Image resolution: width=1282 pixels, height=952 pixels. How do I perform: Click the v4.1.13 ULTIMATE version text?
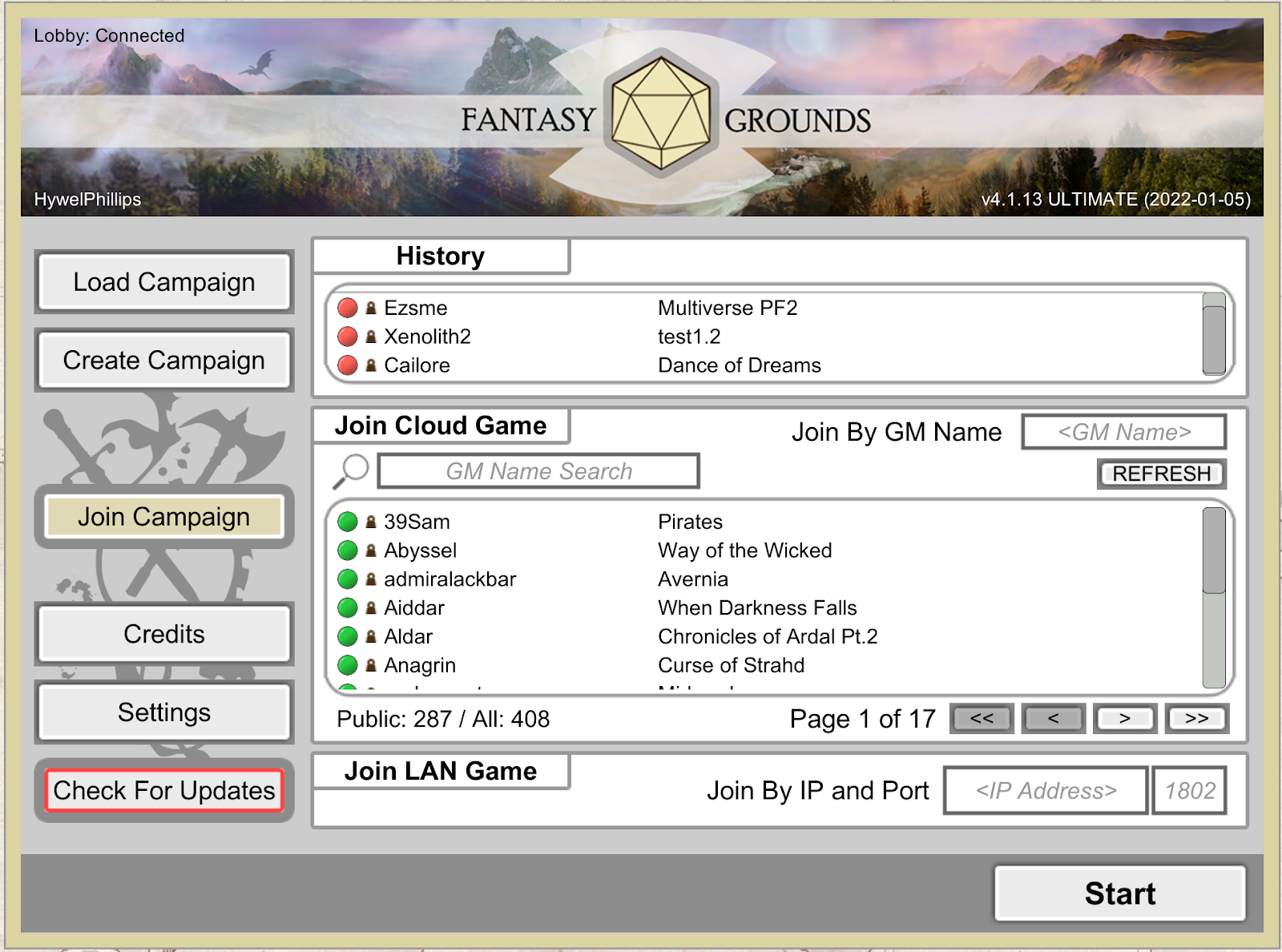click(x=1116, y=200)
